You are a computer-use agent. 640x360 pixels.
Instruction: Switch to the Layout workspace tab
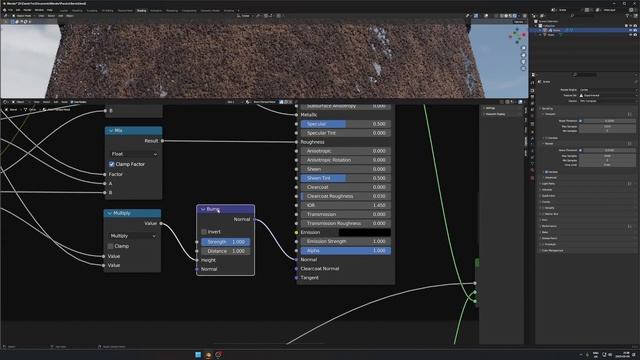click(x=64, y=10)
